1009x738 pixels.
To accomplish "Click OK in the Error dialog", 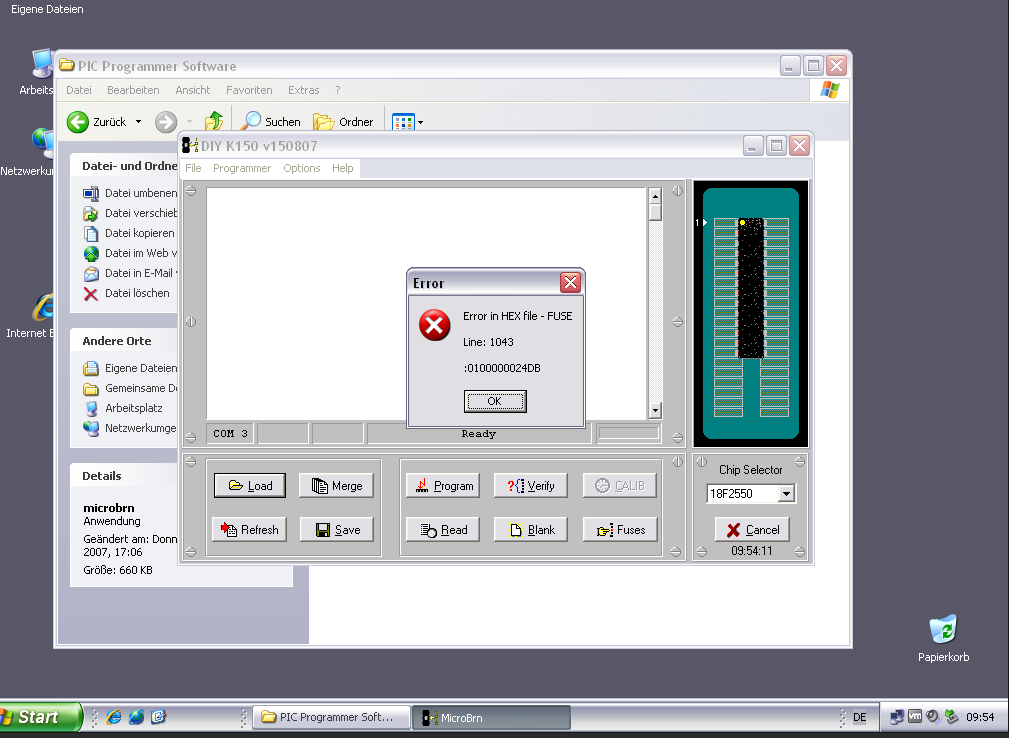I will click(x=495, y=401).
